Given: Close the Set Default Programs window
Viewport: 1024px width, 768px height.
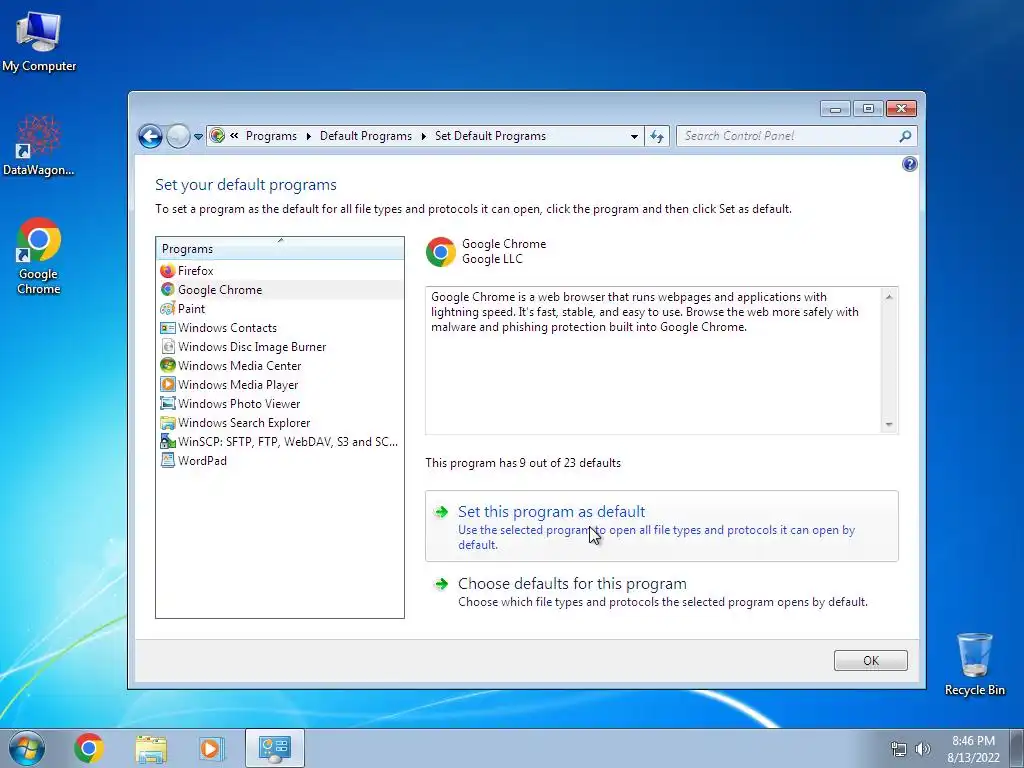Looking at the screenshot, I should [x=901, y=108].
